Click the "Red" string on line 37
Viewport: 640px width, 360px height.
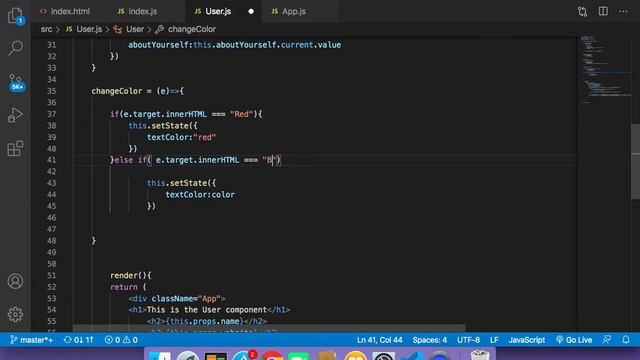[x=241, y=114]
